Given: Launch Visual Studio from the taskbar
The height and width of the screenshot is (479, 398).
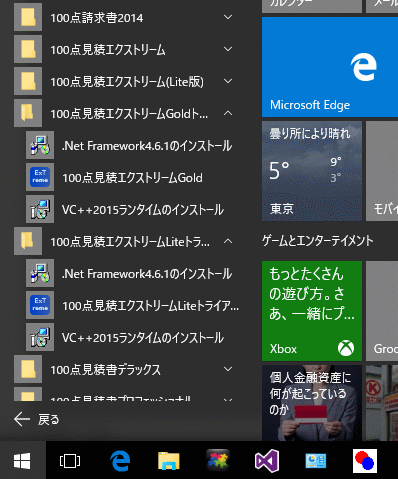Looking at the screenshot, I should [267, 461].
